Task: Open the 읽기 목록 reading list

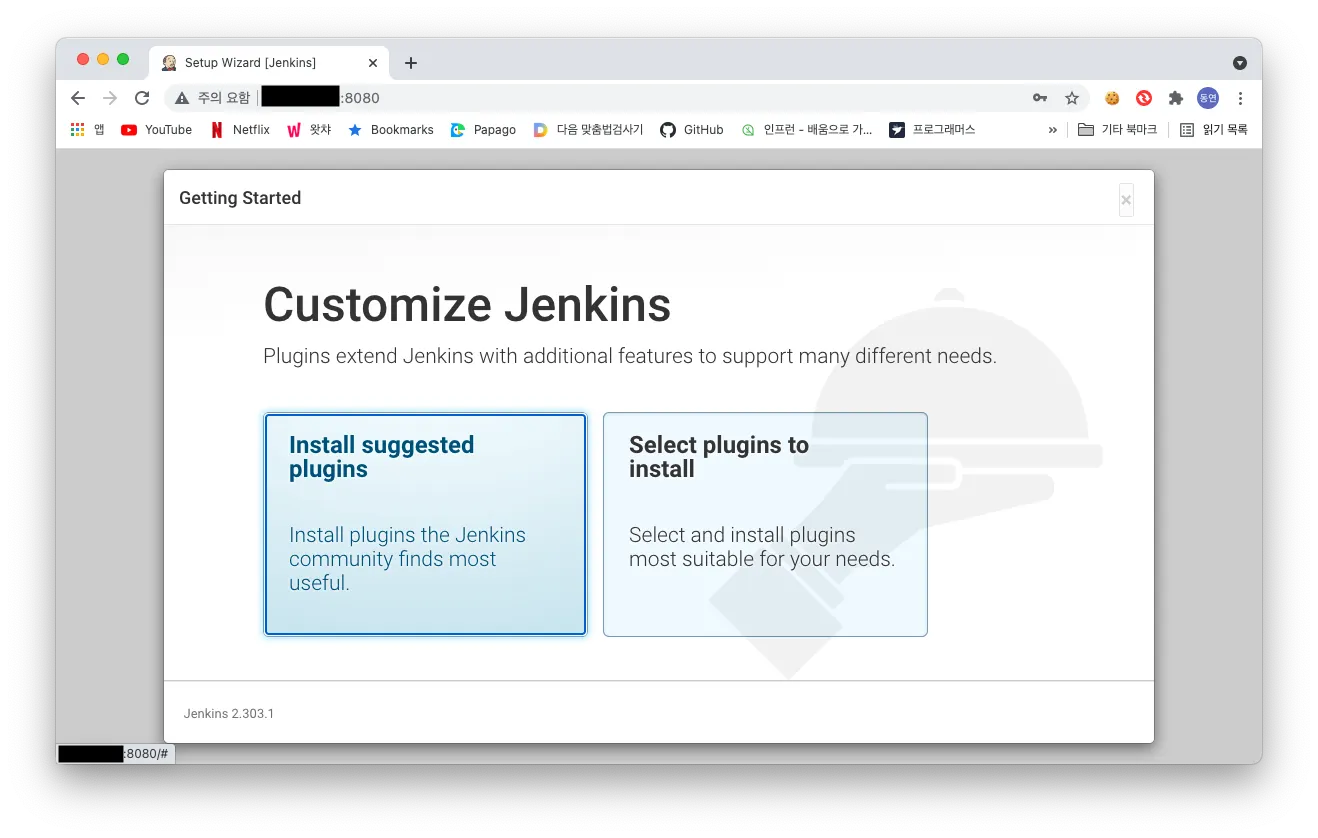Action: click(1214, 130)
